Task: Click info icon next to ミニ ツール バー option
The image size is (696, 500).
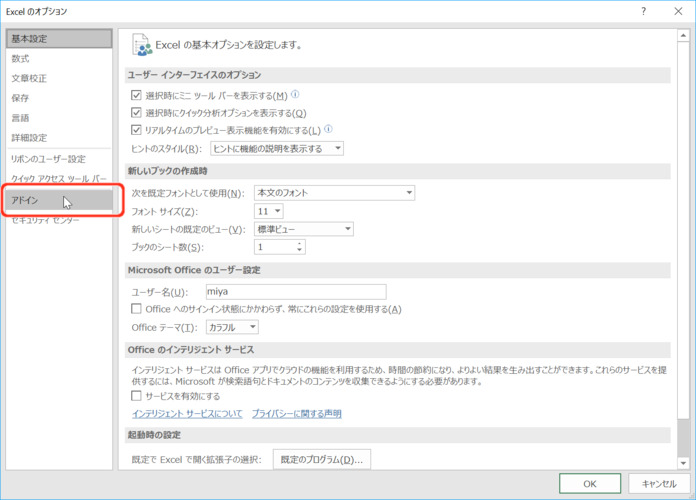Action: click(x=295, y=94)
